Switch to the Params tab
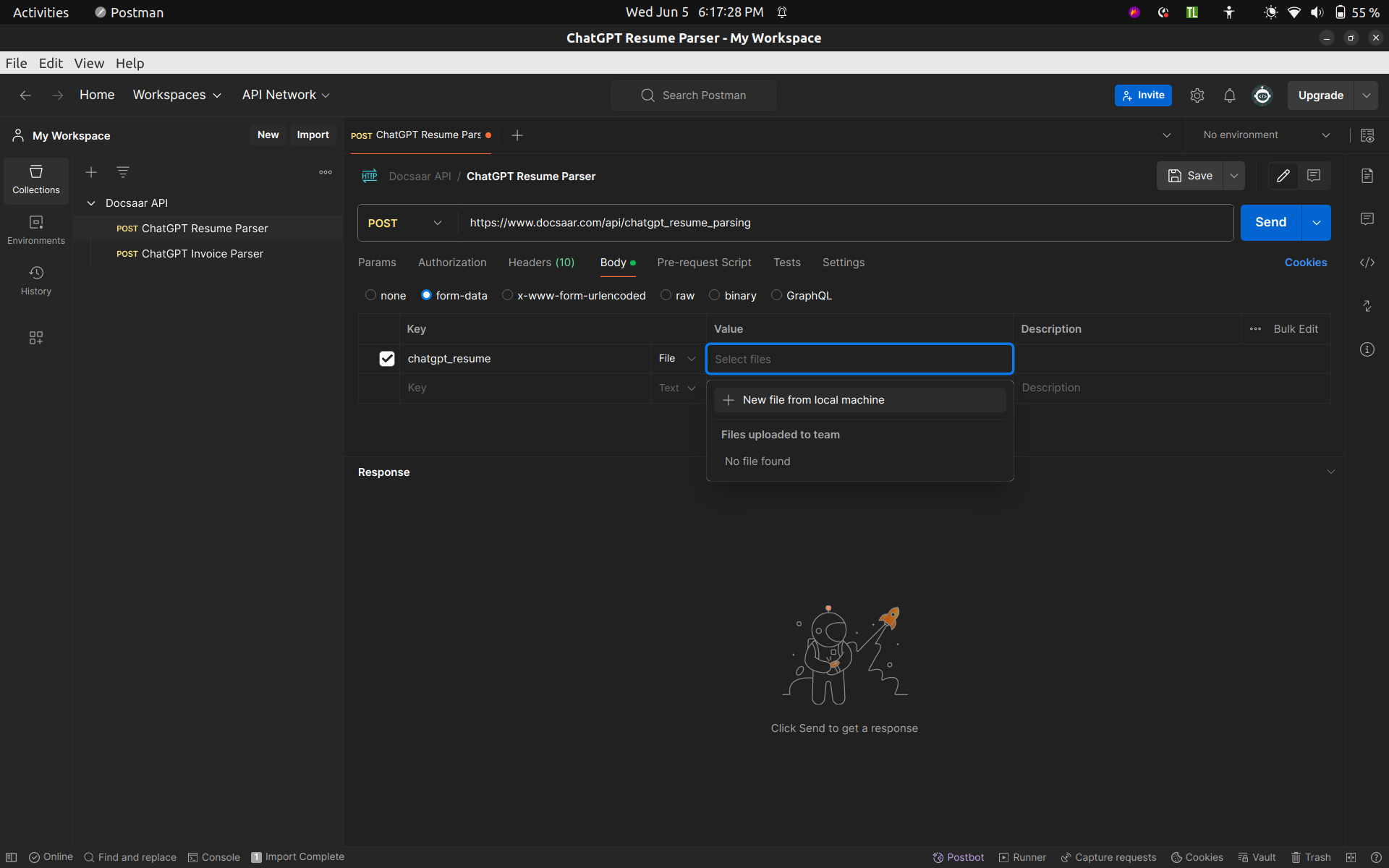 coord(377,263)
